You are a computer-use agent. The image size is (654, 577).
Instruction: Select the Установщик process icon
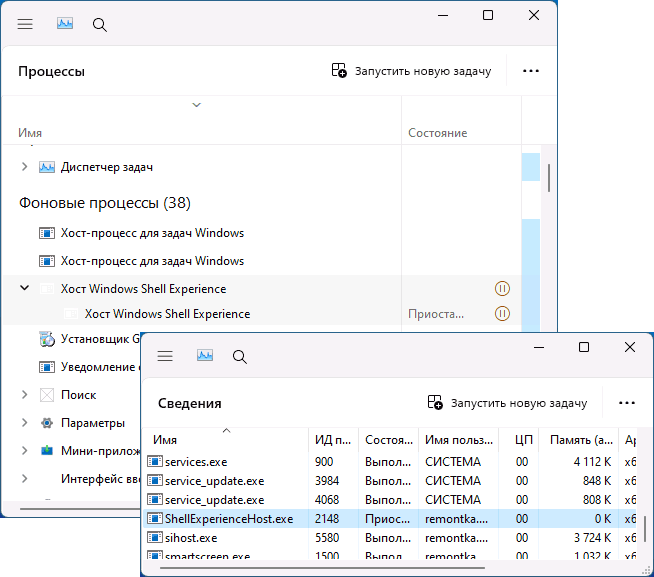(x=47, y=339)
